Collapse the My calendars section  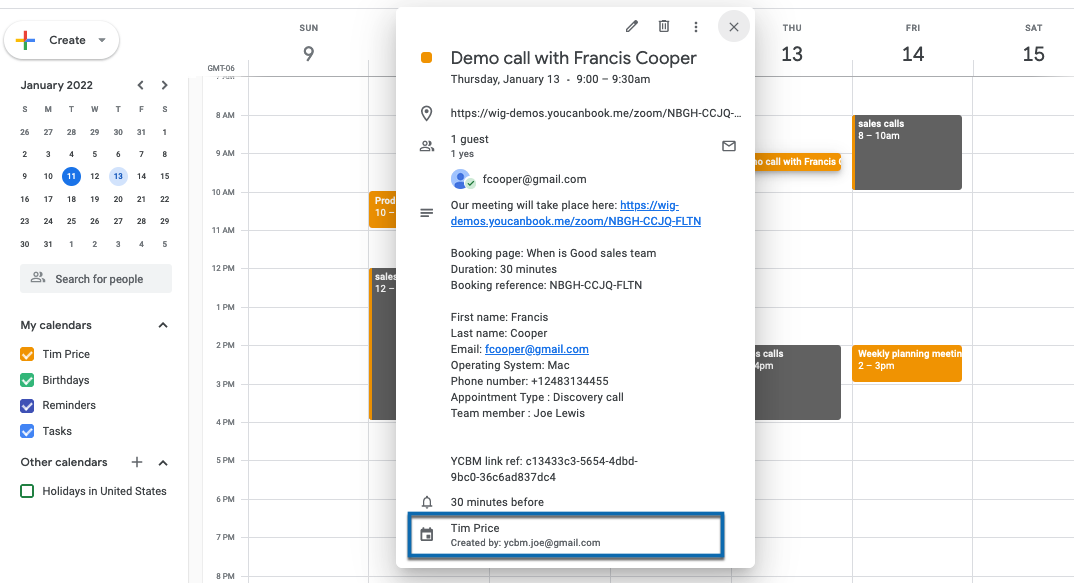click(x=163, y=325)
